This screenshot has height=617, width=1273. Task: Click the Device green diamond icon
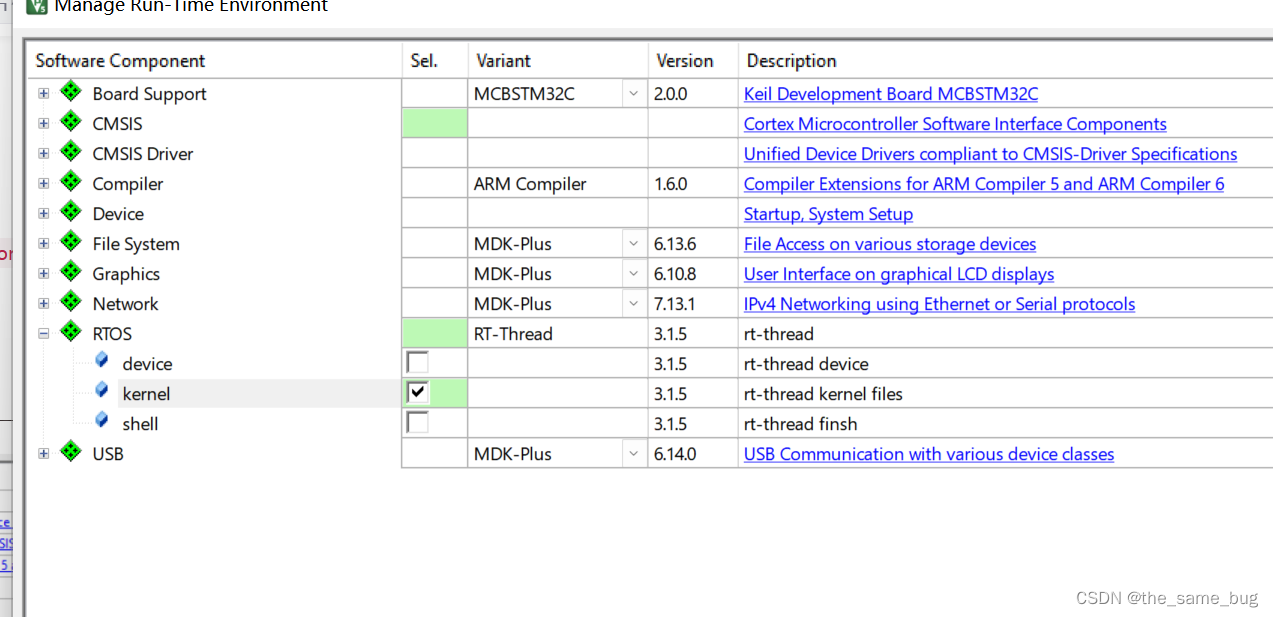point(70,212)
